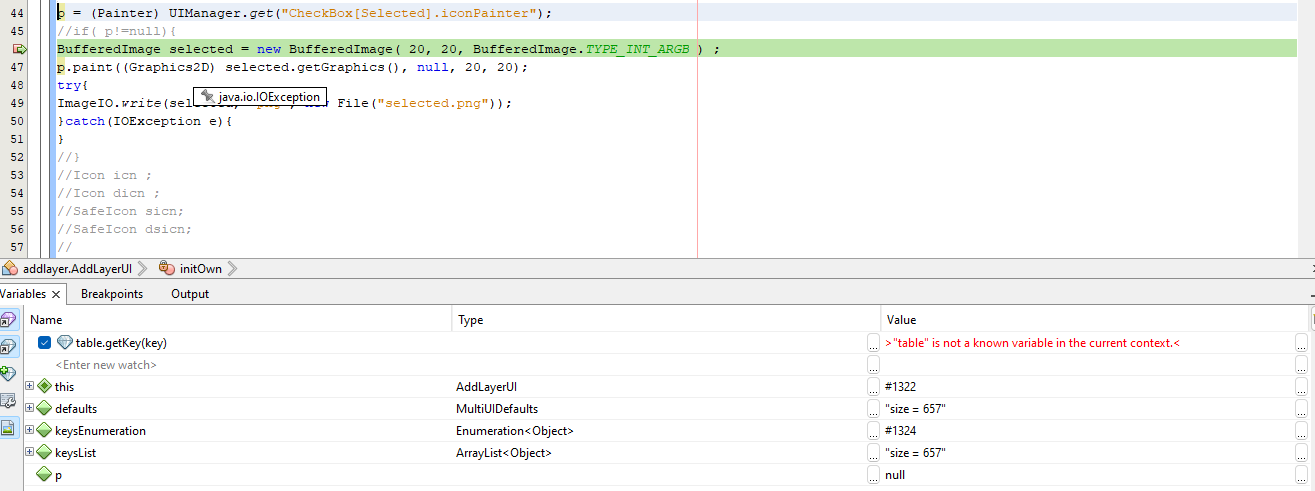Image resolution: width=1315 pixels, height=491 pixels.
Task: Sort by the Value column header
Action: (x=1095, y=320)
